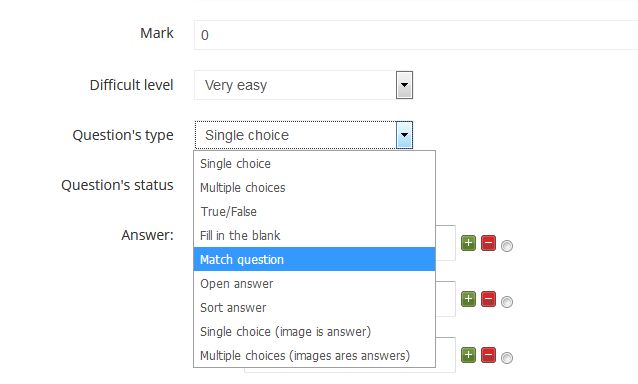Click second row green plus icon
This screenshot has width=638, height=384.
coord(468,299)
